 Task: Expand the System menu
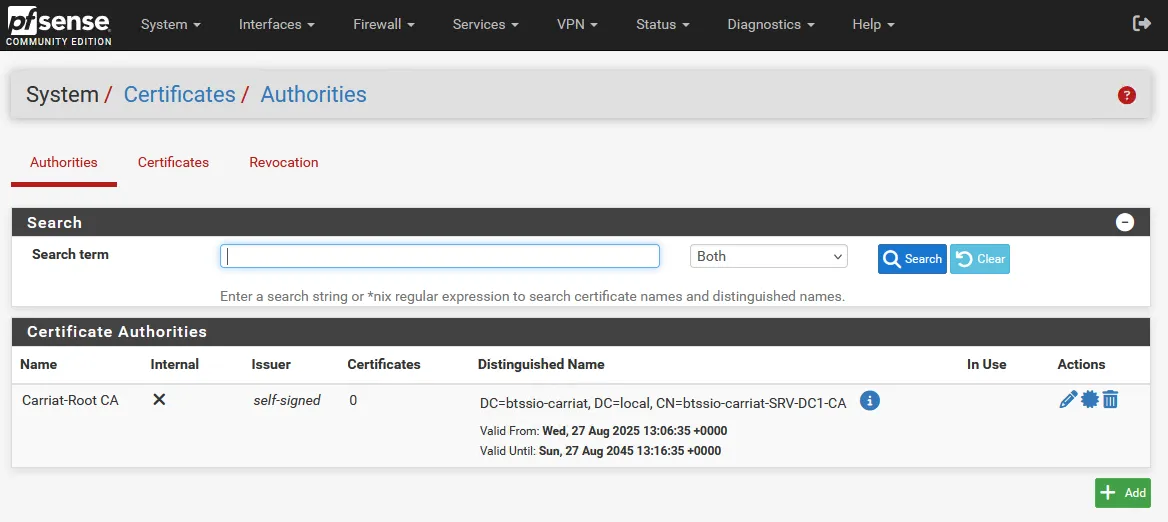(170, 24)
